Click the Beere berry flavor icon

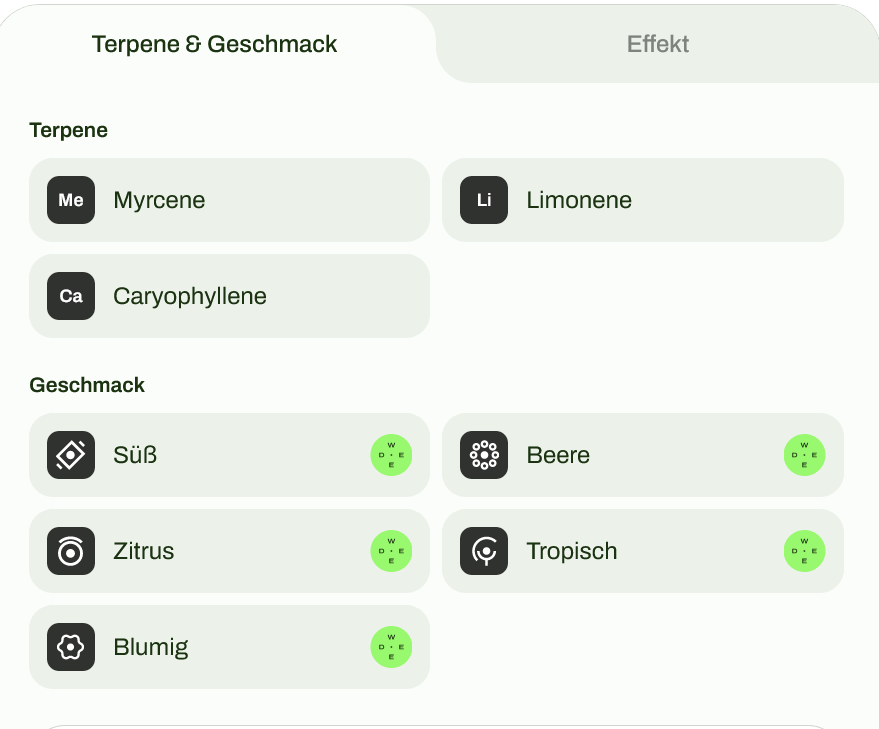(x=484, y=455)
